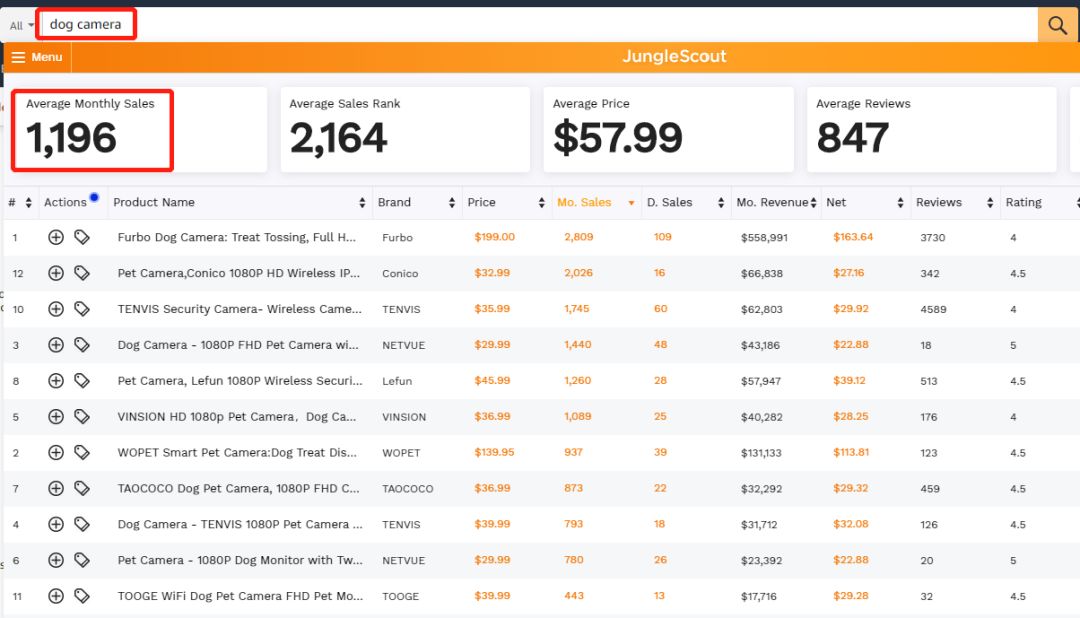Open Pet Camera Conico 1080P product link
1080x618 pixels.
[x=237, y=273]
